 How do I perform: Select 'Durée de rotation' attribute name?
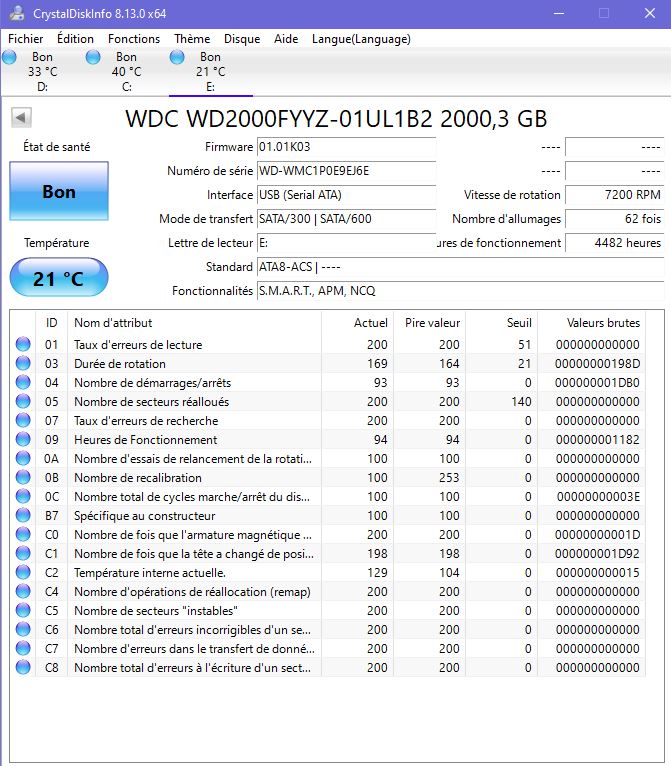[120, 363]
